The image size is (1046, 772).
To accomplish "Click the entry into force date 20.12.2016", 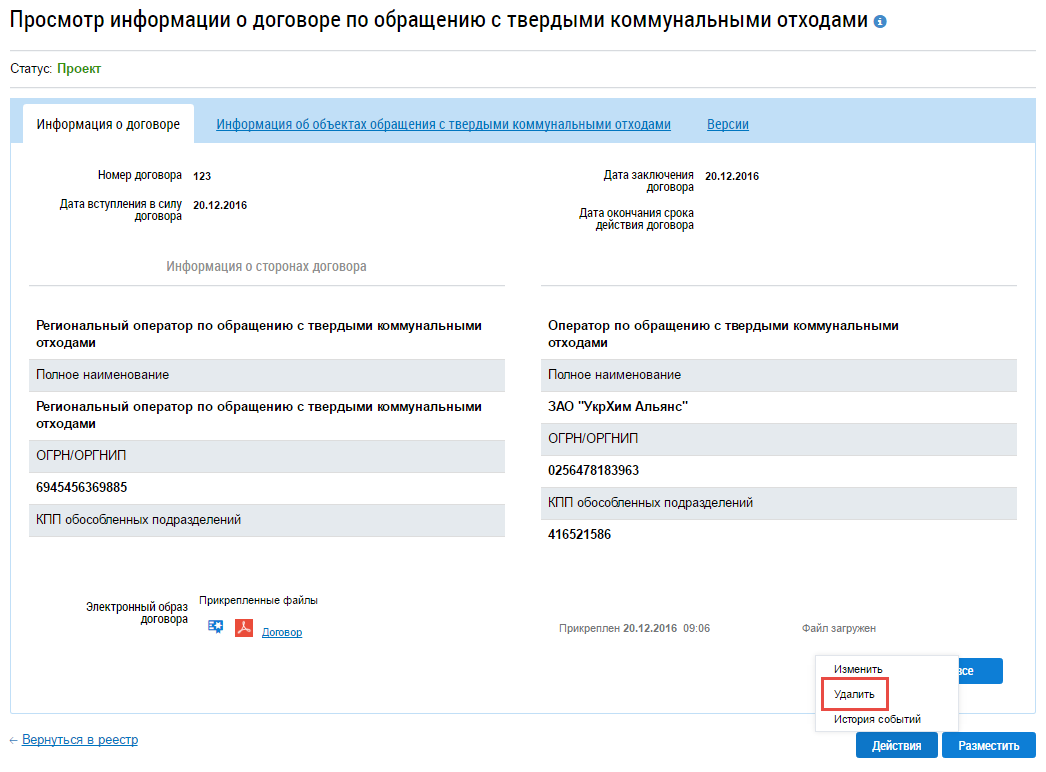I will click(219, 206).
